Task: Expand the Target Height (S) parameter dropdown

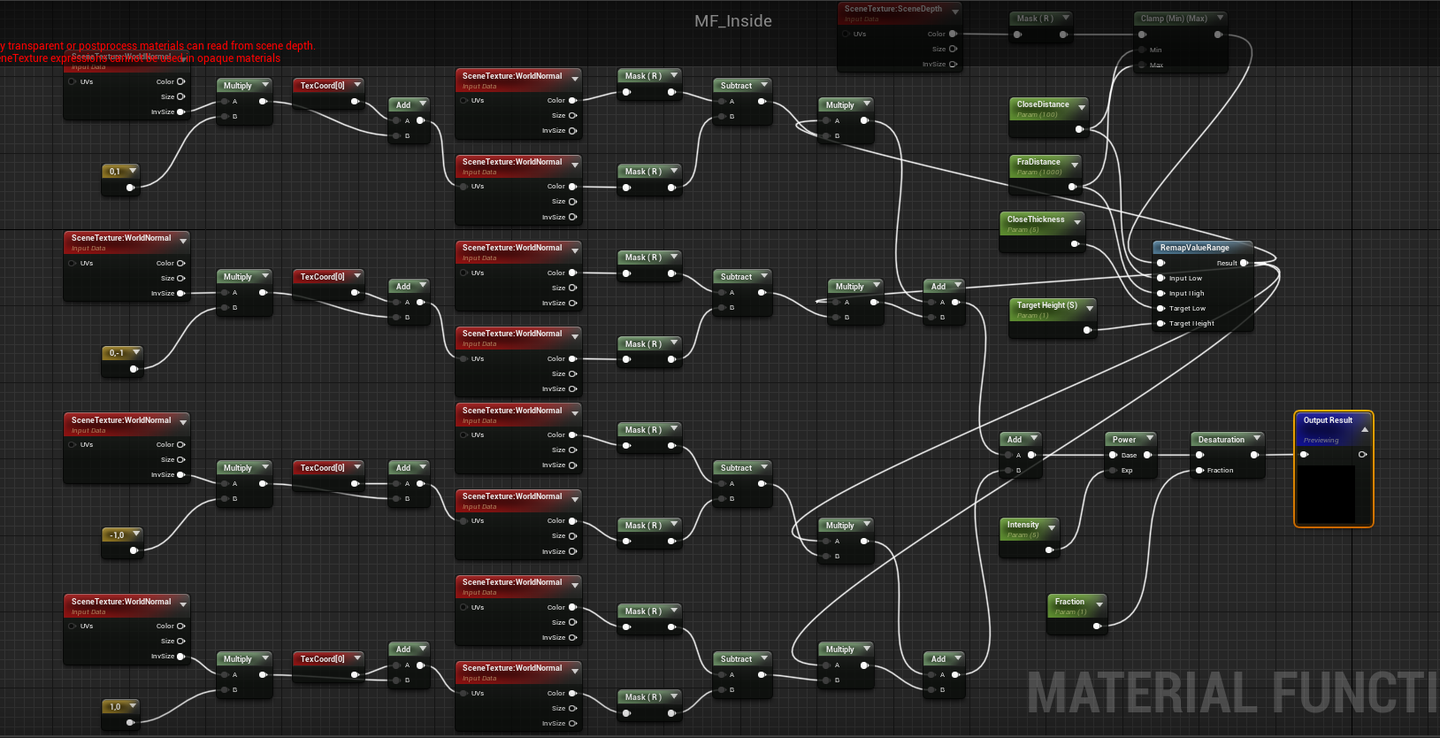Action: coord(1090,307)
